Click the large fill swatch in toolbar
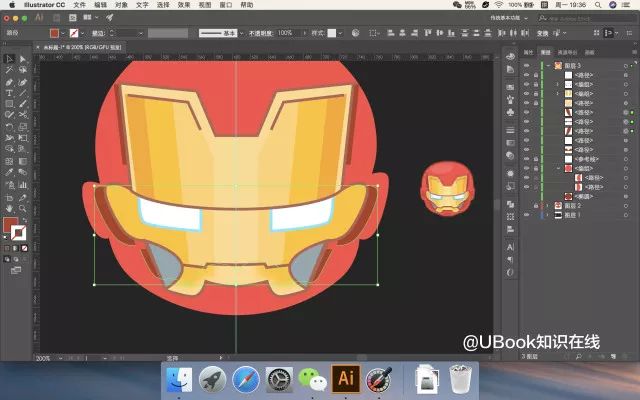The height and width of the screenshot is (400, 640). point(10,225)
